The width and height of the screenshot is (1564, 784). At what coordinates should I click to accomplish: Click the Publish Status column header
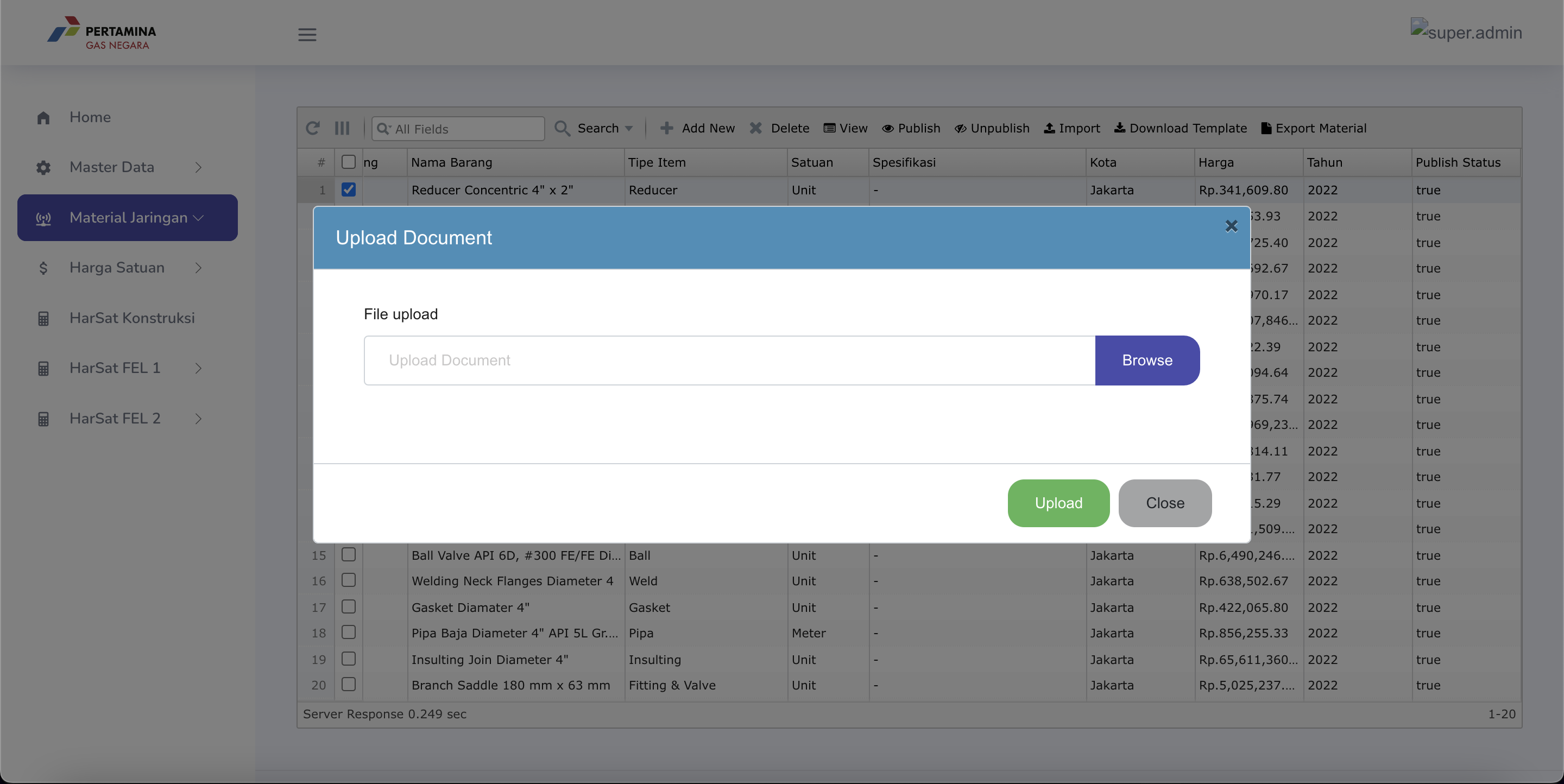click(x=1466, y=162)
